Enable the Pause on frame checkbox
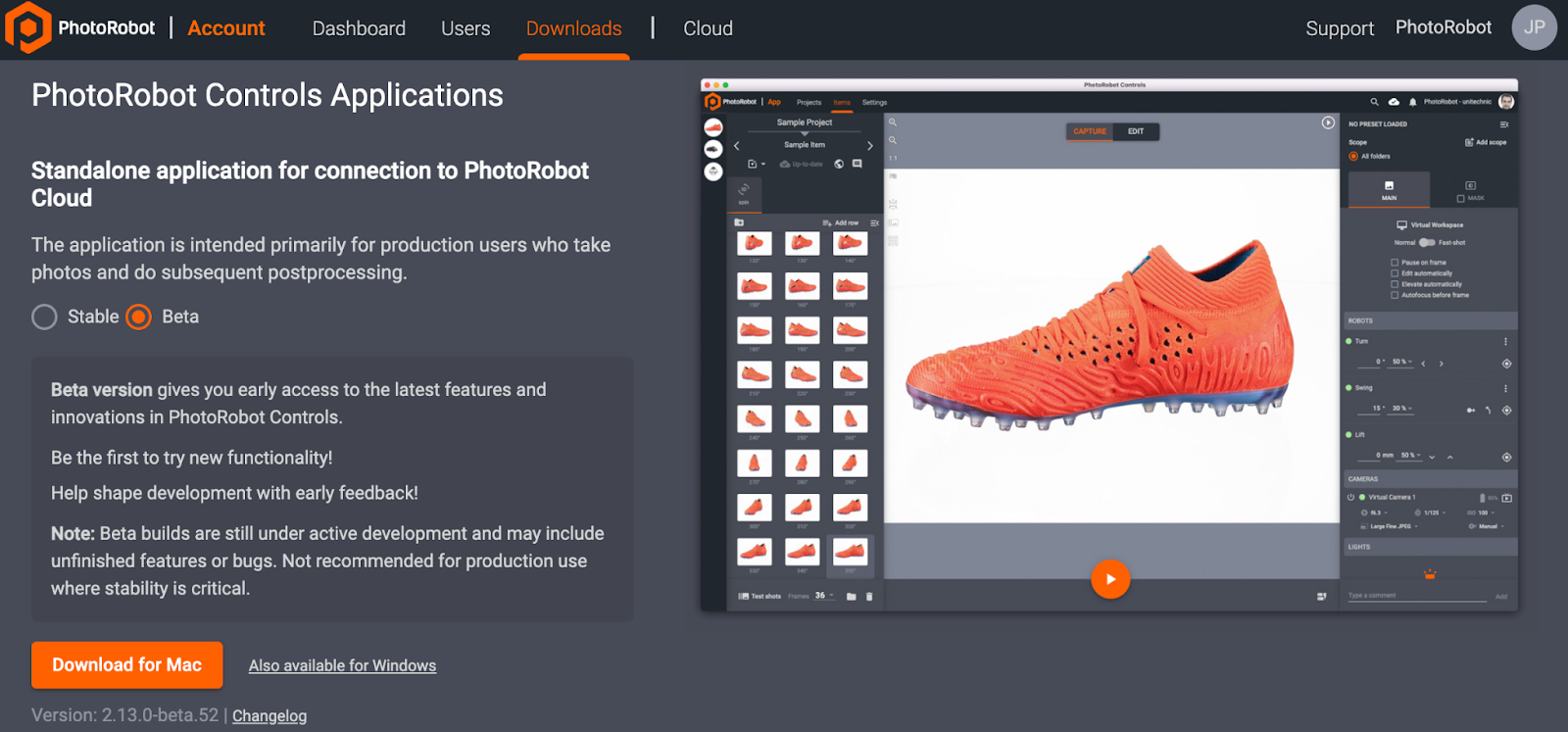This screenshot has width=1568, height=732. [1395, 263]
